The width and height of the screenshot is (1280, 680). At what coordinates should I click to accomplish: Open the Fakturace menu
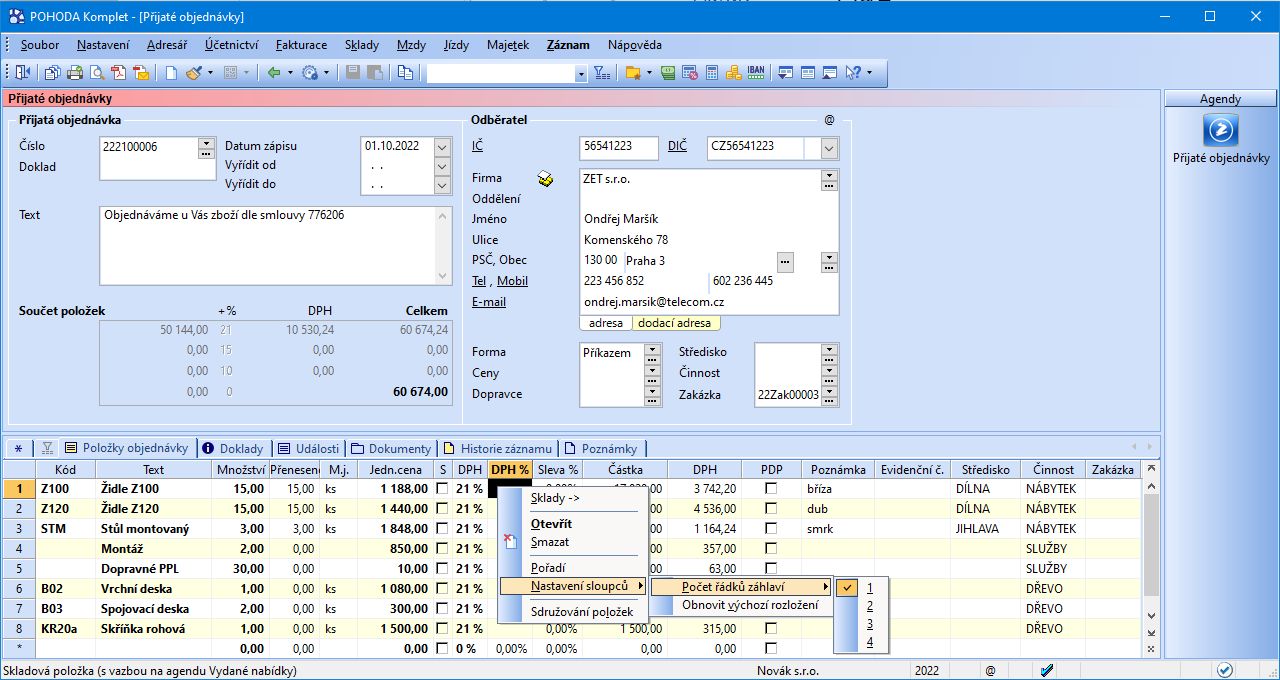[301, 45]
